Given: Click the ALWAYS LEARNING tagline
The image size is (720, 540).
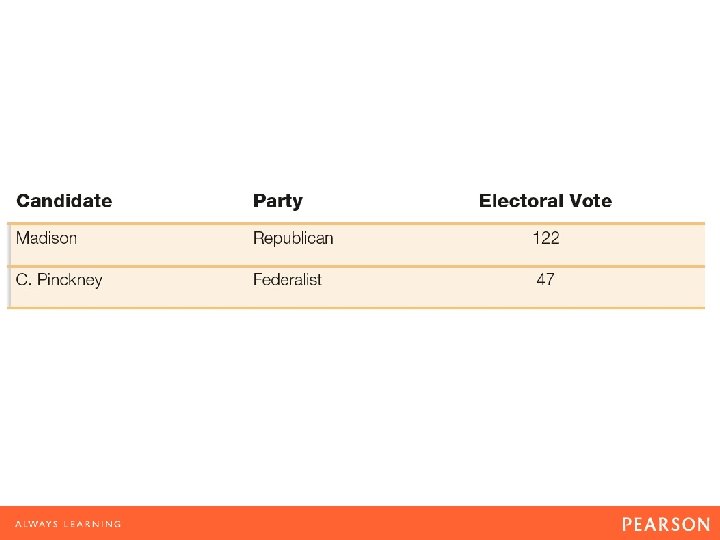Looking at the screenshot, I should (x=68, y=524).
